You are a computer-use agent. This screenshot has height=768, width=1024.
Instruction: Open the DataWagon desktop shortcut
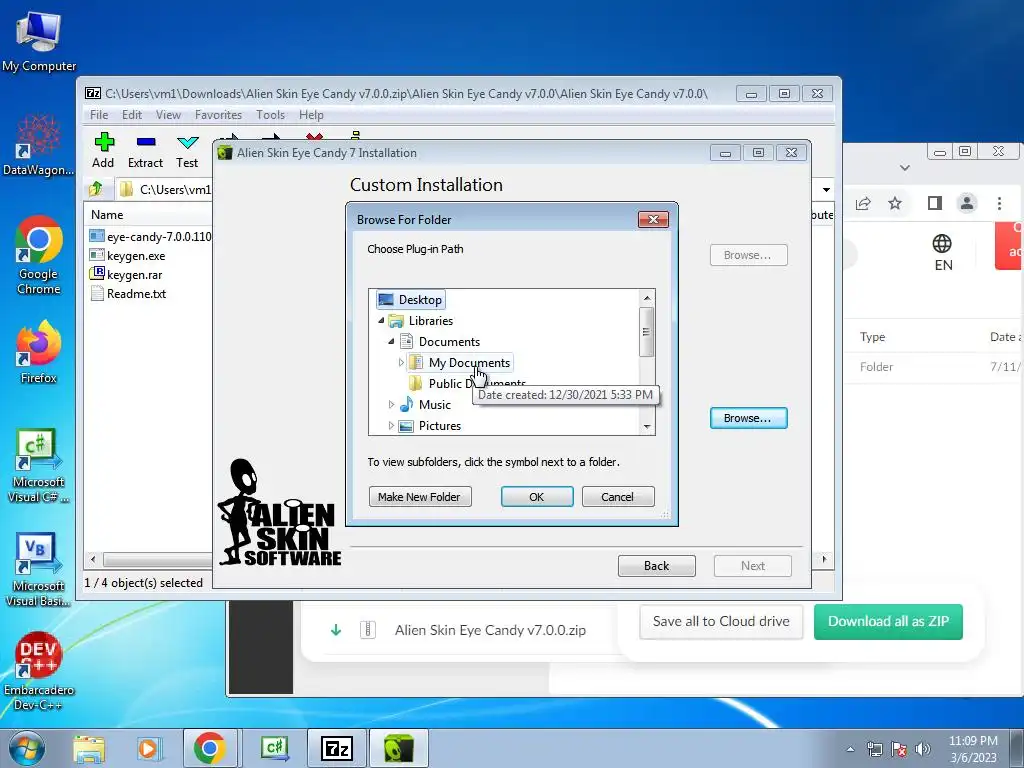[39, 145]
